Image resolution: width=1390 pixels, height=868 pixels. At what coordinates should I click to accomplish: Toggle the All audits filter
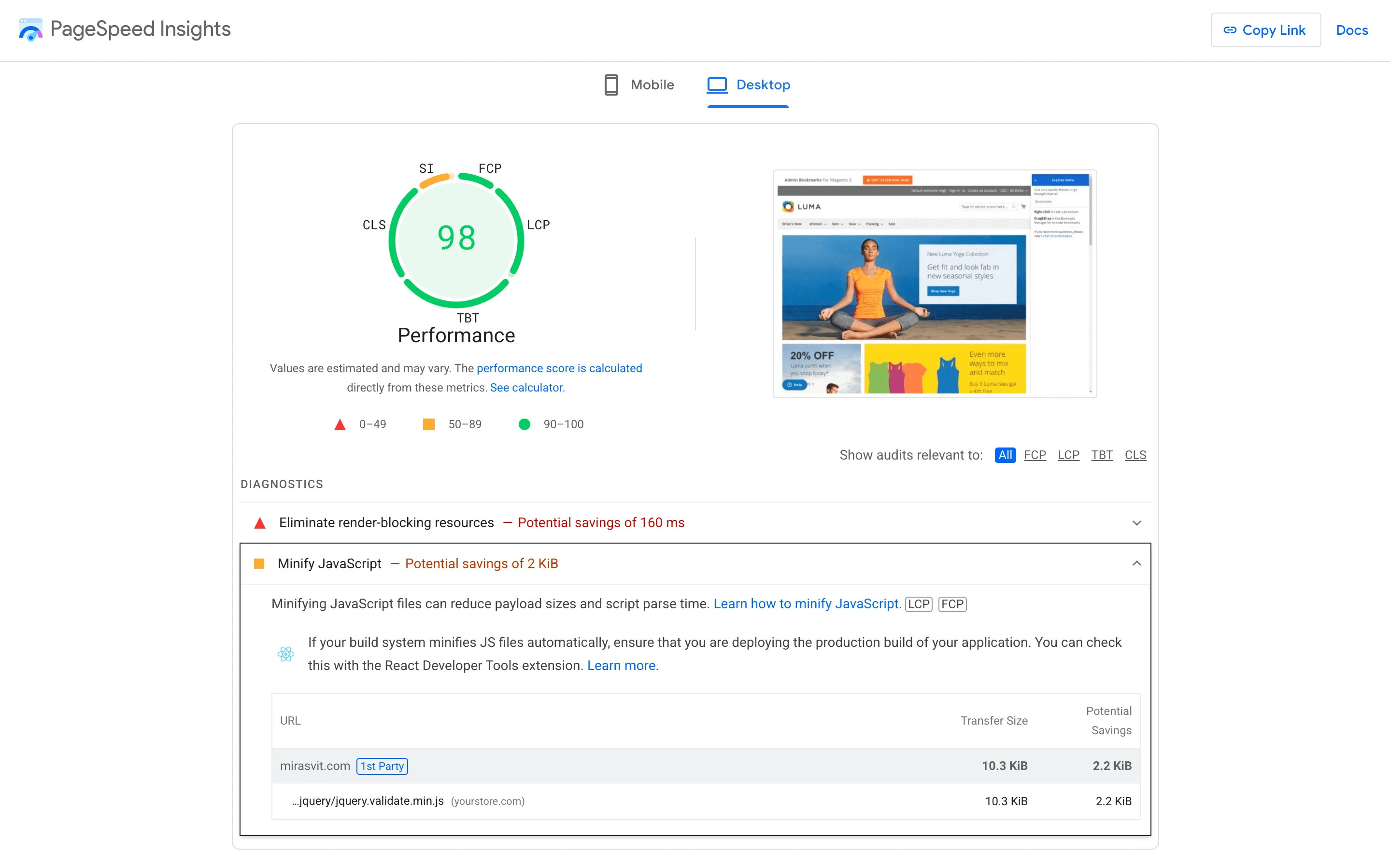click(x=1006, y=455)
